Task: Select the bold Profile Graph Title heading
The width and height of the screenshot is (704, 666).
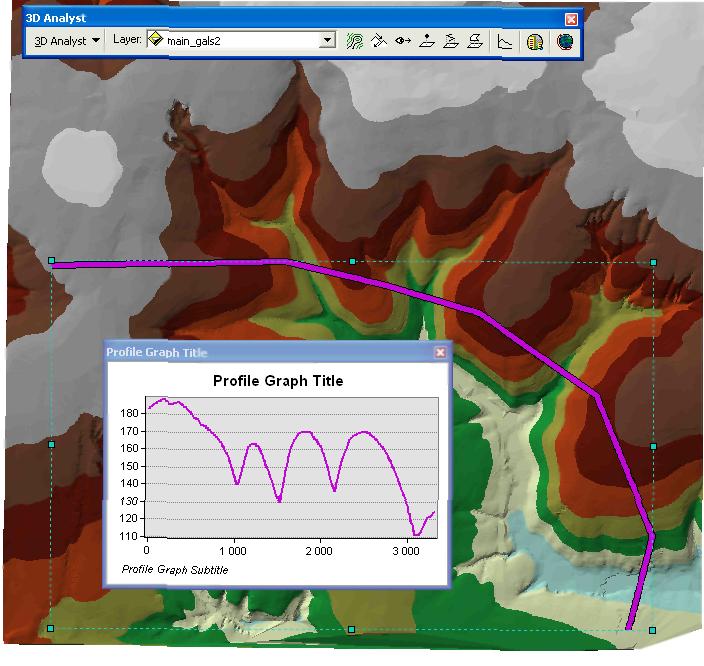Action: pos(278,381)
